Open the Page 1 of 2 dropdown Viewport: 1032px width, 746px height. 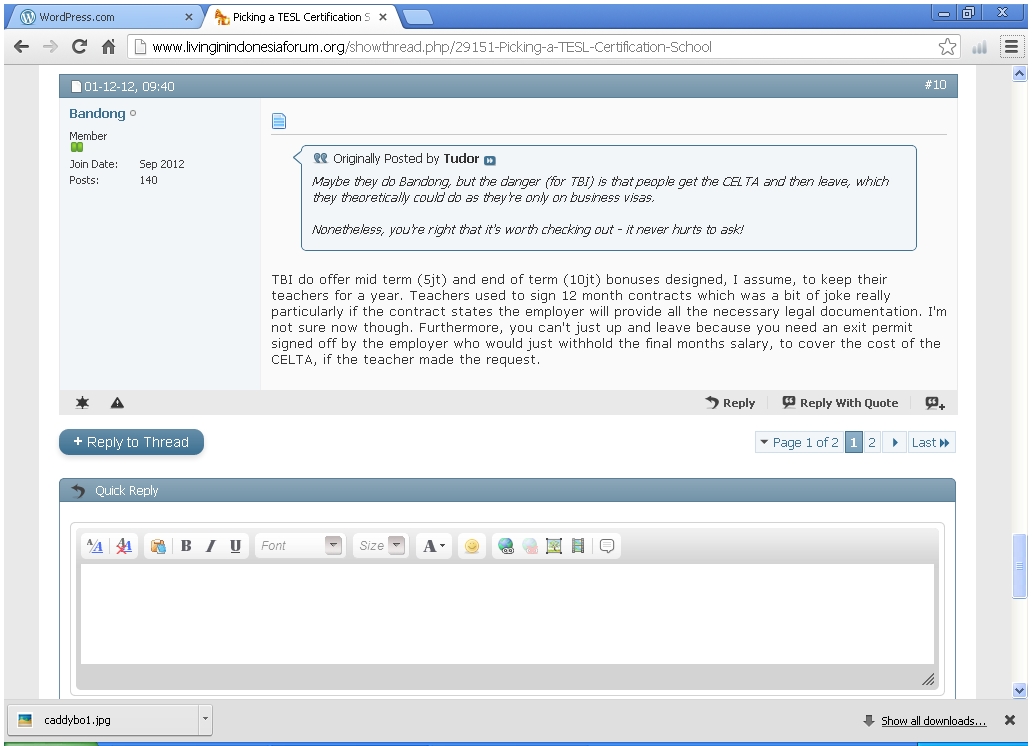pos(798,443)
